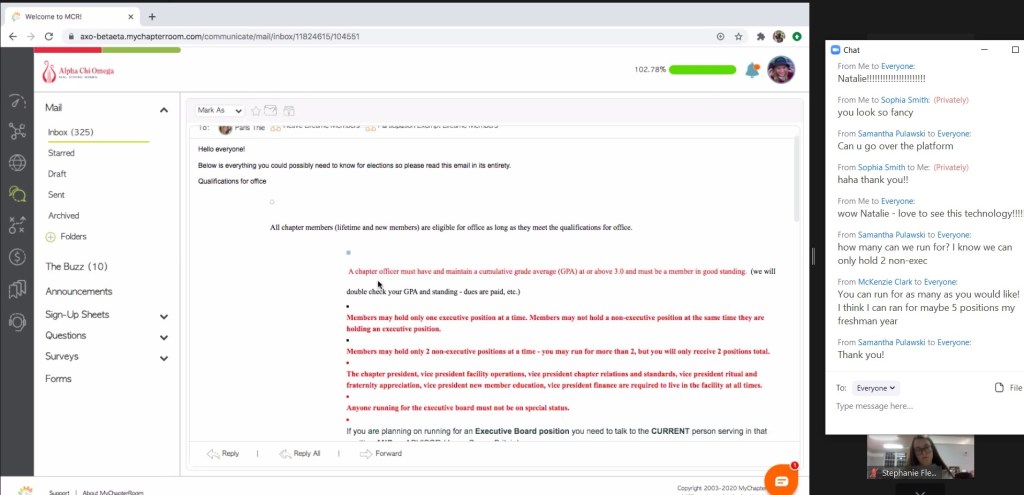Image resolution: width=1024 pixels, height=495 pixels.
Task: Click the green 102.78% progress bar
Action: coord(701,70)
